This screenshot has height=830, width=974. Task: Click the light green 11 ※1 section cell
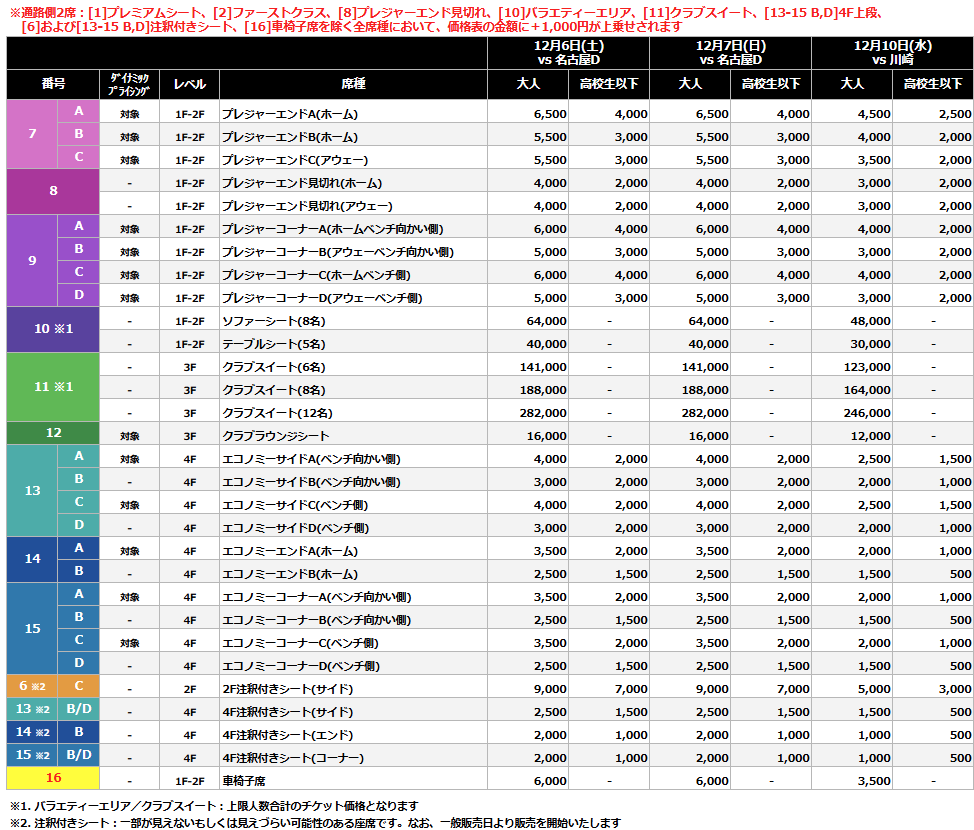[53, 386]
